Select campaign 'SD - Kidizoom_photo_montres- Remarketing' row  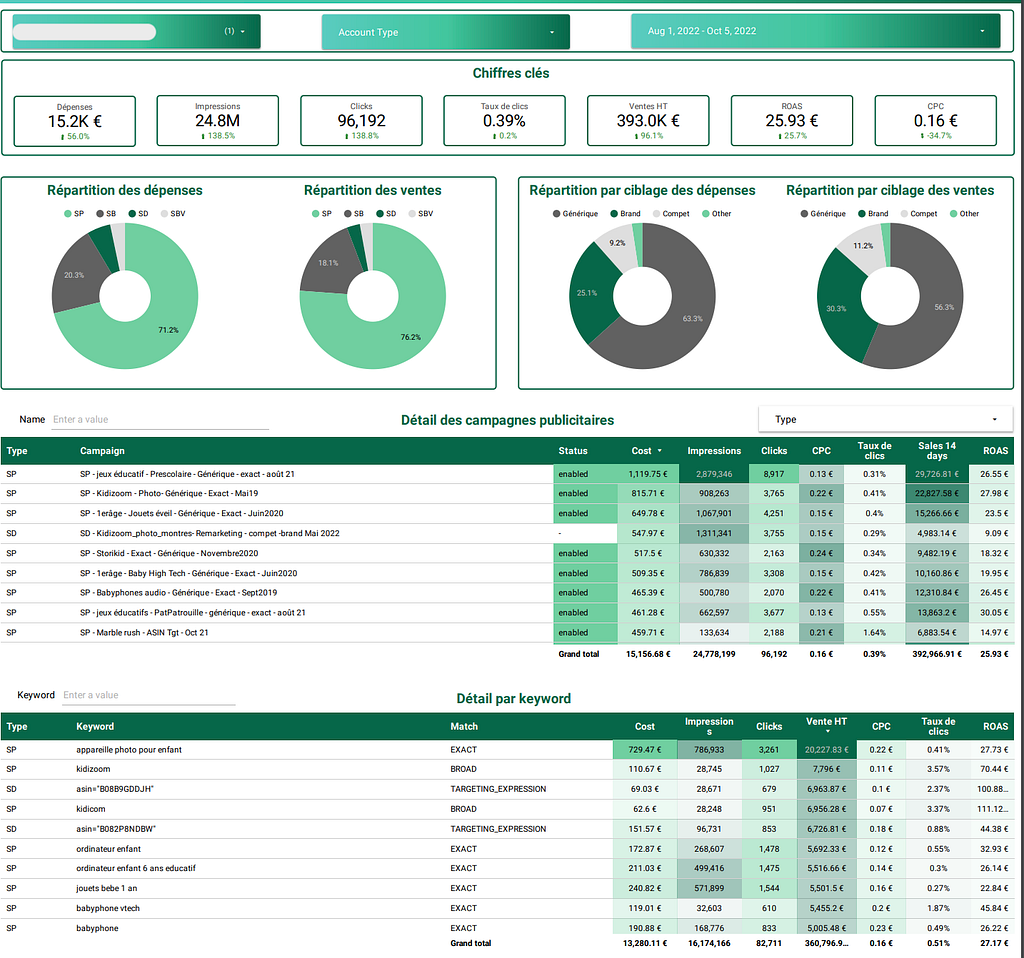(x=506, y=534)
